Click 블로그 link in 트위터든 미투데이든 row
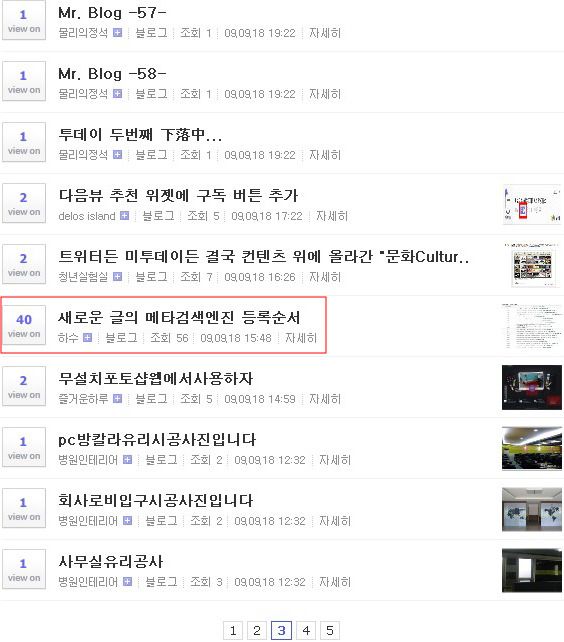The image size is (564, 642). [151, 277]
